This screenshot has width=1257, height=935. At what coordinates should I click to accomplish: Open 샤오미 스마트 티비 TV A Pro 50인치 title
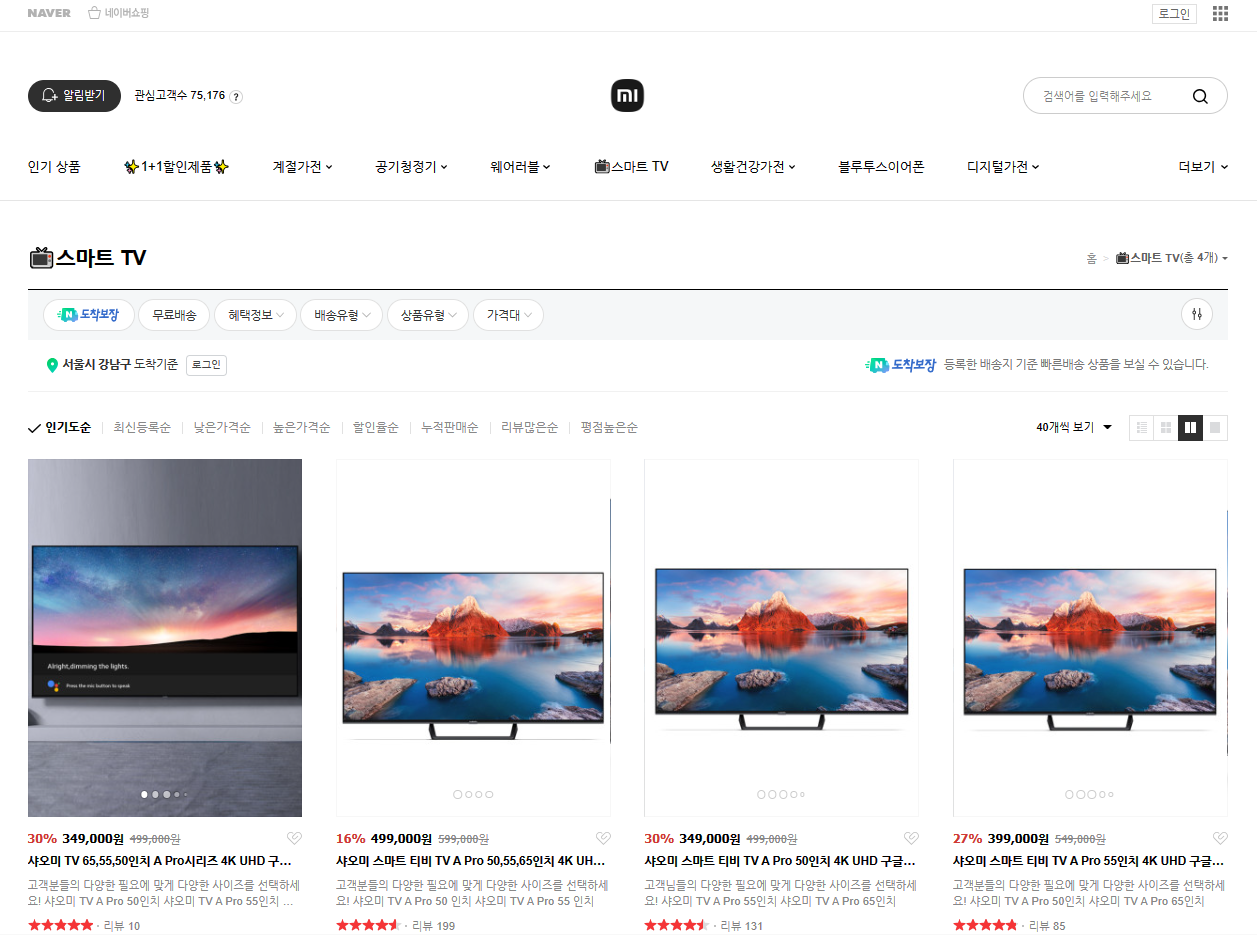(780, 861)
